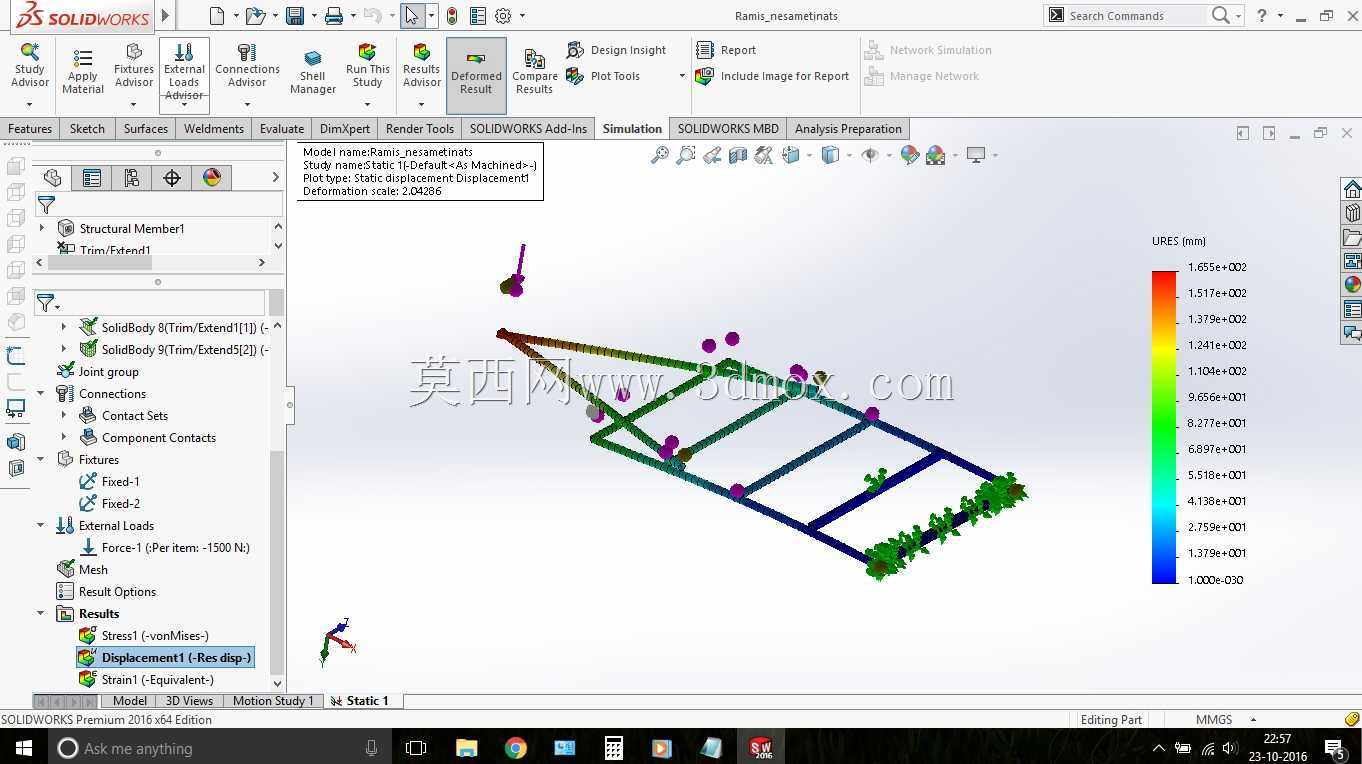Open the FeatureManager design tree tab
The height and width of the screenshot is (764, 1362).
(52, 178)
